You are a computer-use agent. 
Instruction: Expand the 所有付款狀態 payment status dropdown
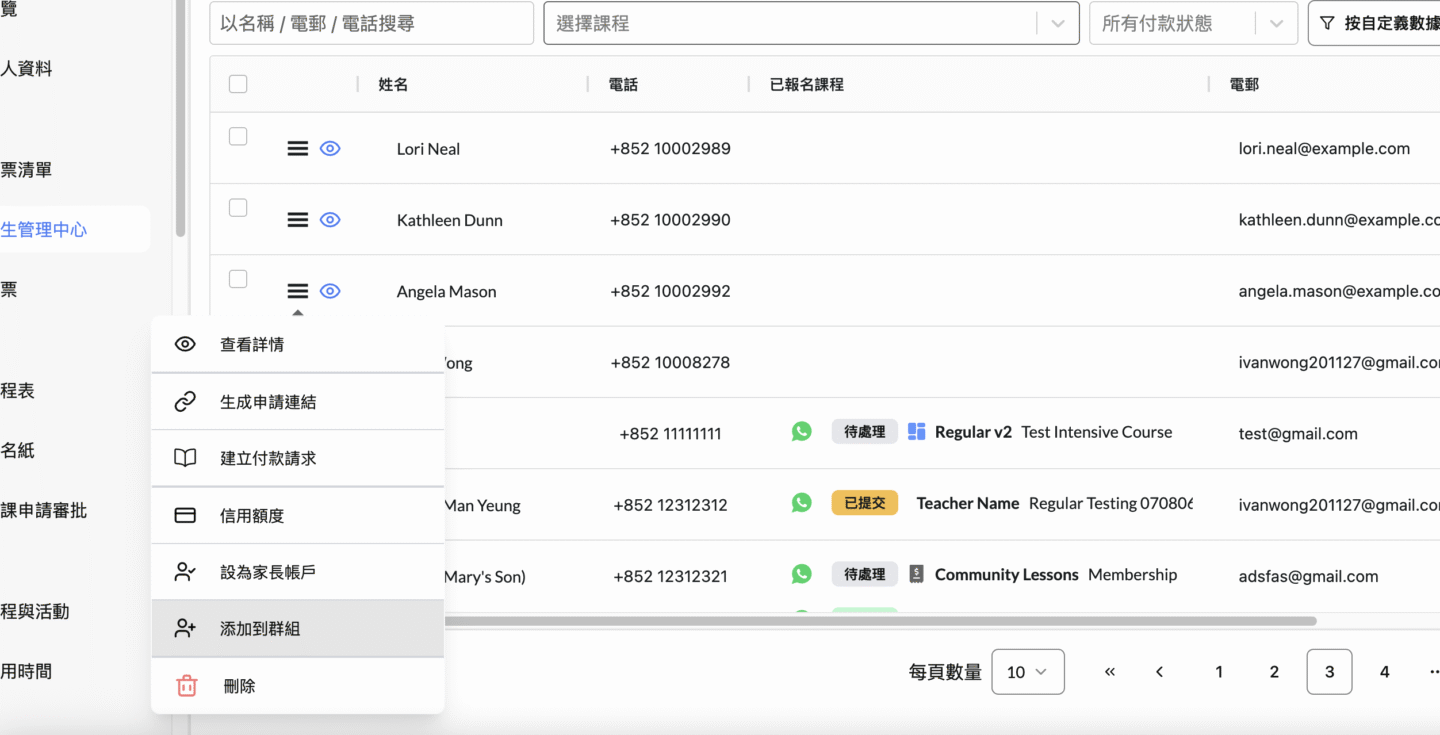(x=1192, y=23)
